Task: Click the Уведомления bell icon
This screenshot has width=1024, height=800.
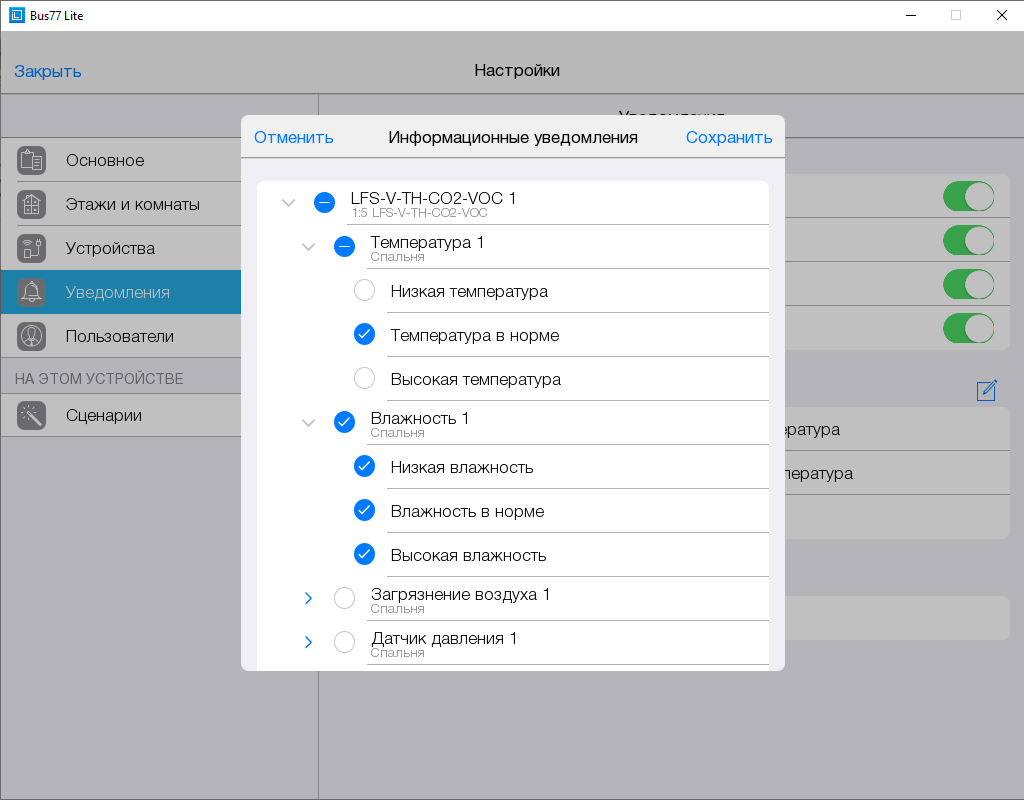Action: coord(32,292)
